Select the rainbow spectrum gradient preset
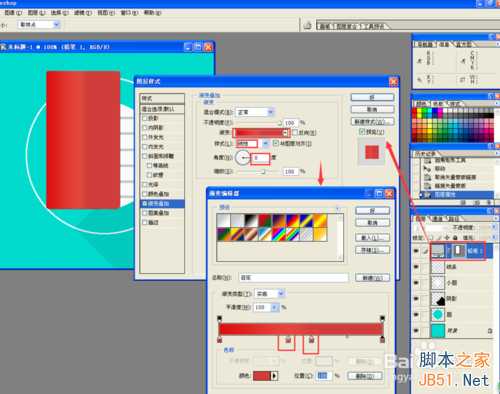The height and width of the screenshot is (394, 500). click(278, 234)
